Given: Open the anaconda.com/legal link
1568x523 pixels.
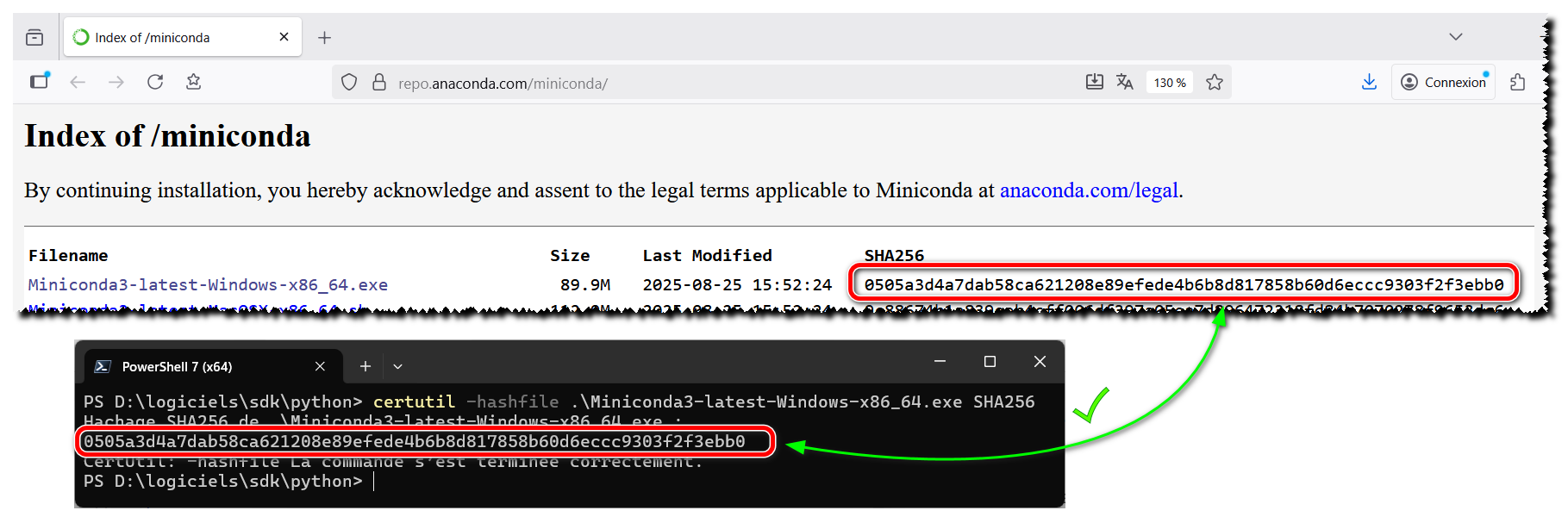Looking at the screenshot, I should [x=1089, y=190].
